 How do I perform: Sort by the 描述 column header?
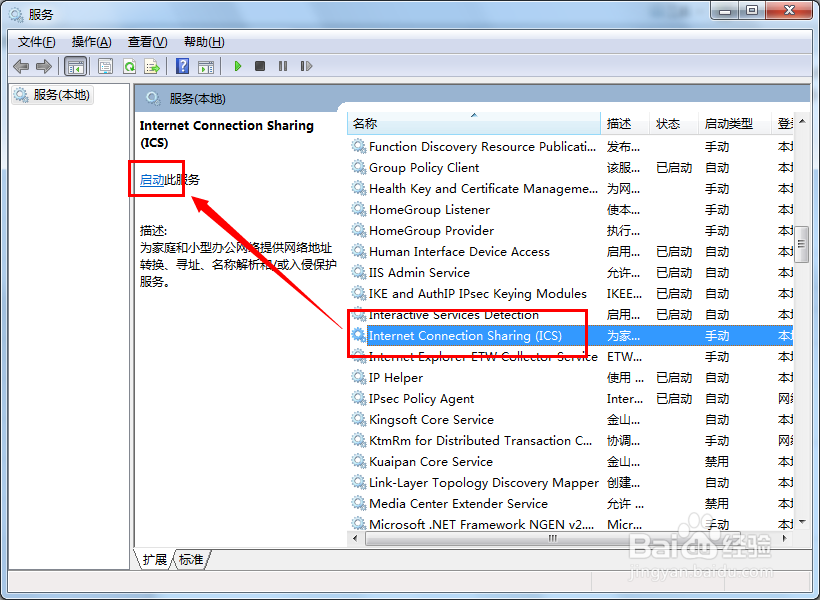tap(625, 123)
